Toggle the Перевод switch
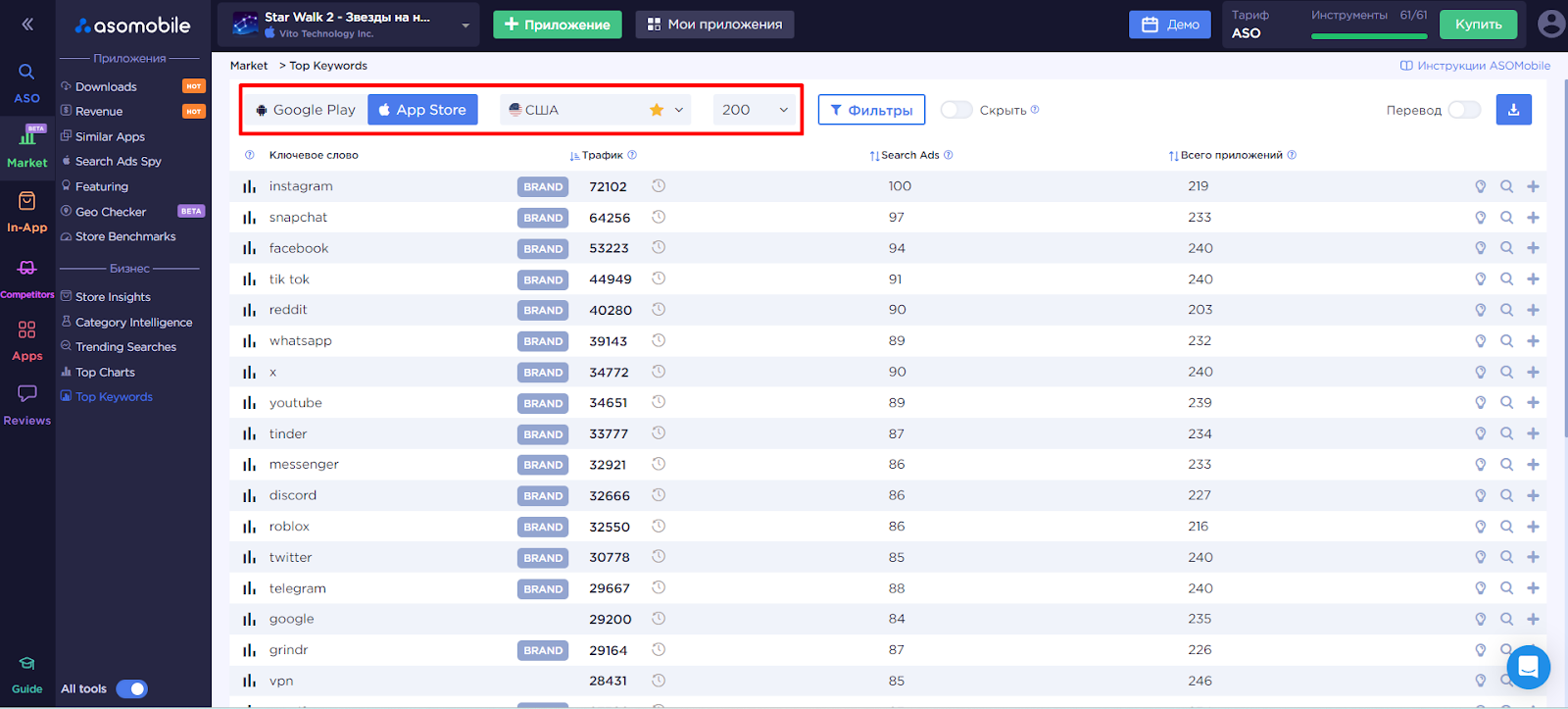This screenshot has height=709, width=1568. [1464, 110]
